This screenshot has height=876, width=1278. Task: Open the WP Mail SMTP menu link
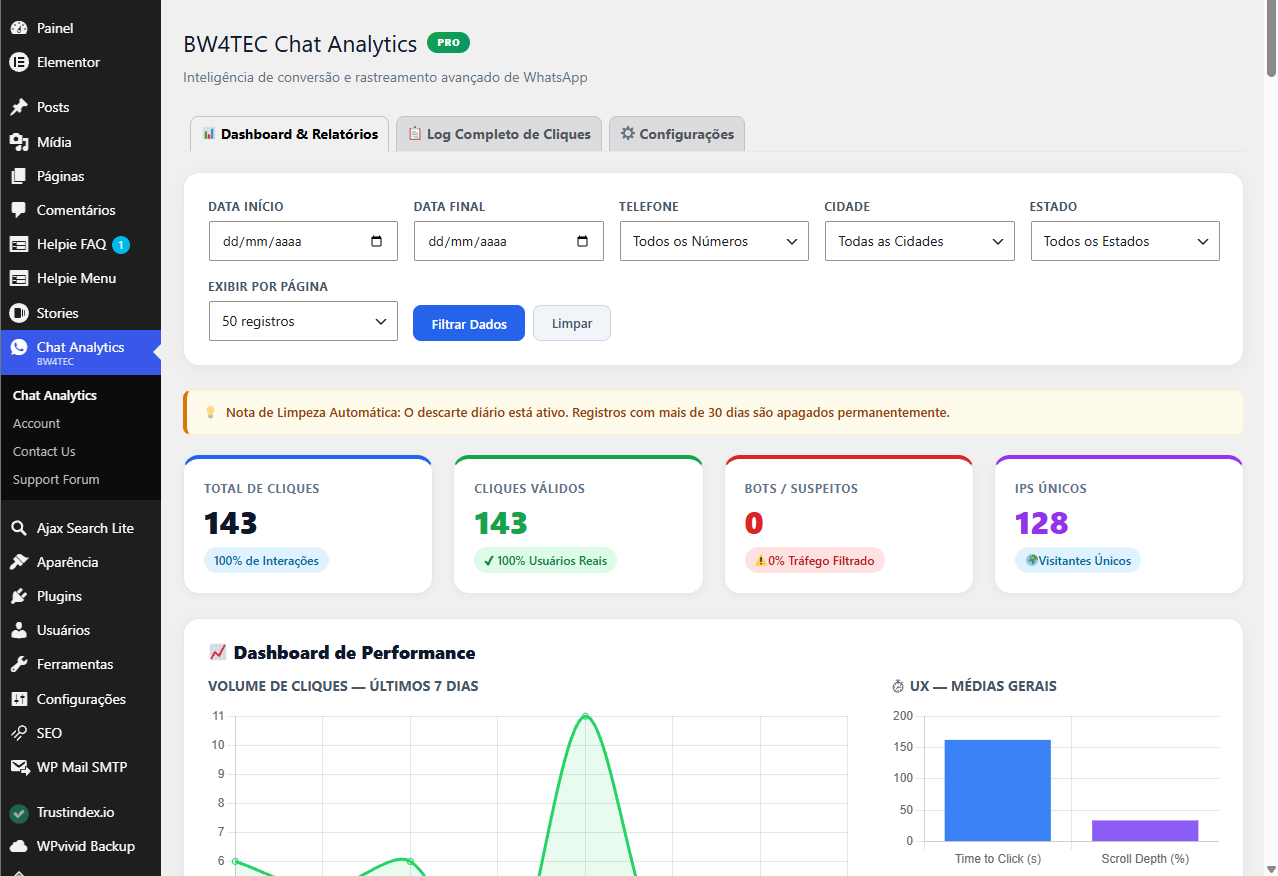coord(80,767)
